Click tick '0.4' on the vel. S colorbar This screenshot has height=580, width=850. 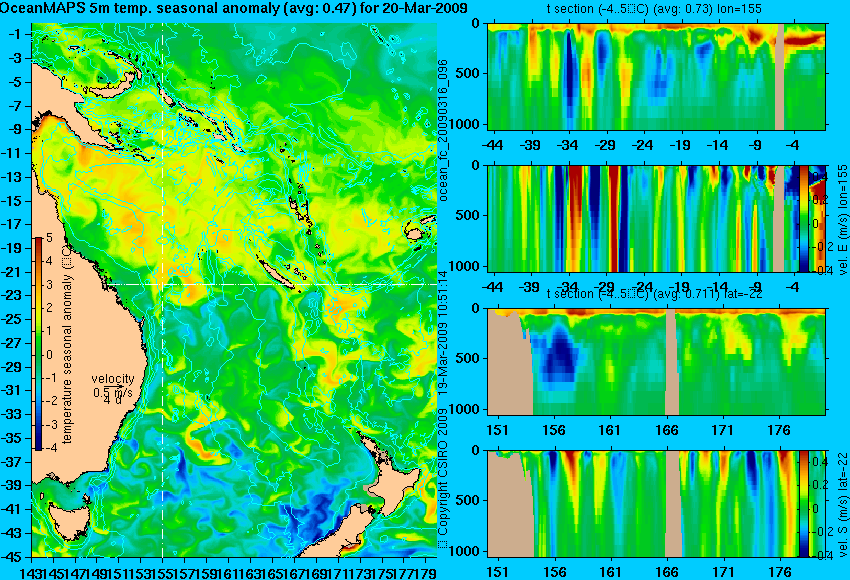819,462
